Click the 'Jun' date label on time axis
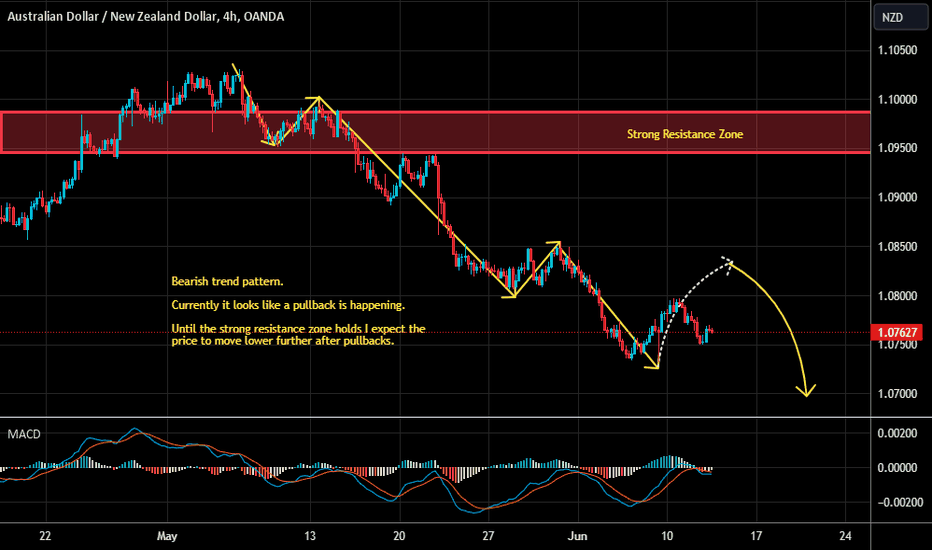Viewport: 932px width, 550px height. 577,536
